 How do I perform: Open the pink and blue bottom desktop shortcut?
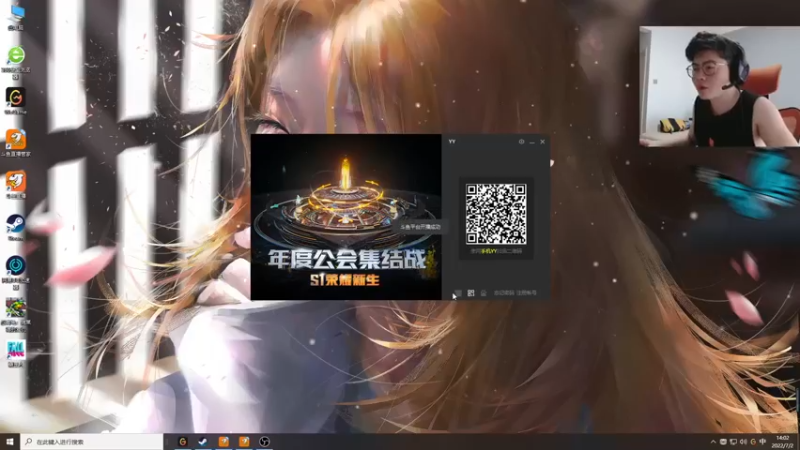pyautogui.click(x=16, y=353)
